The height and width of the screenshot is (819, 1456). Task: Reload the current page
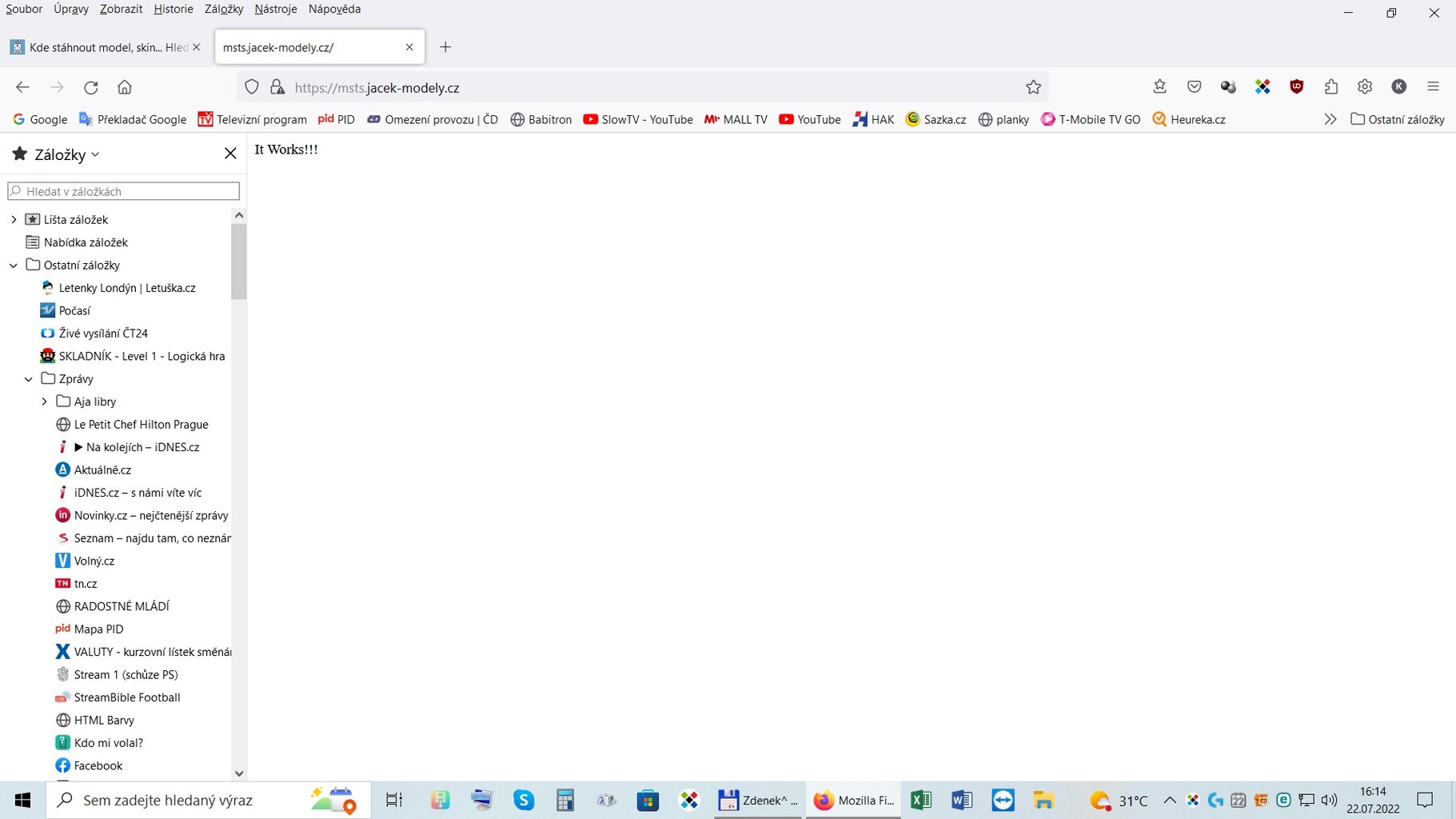click(x=91, y=87)
